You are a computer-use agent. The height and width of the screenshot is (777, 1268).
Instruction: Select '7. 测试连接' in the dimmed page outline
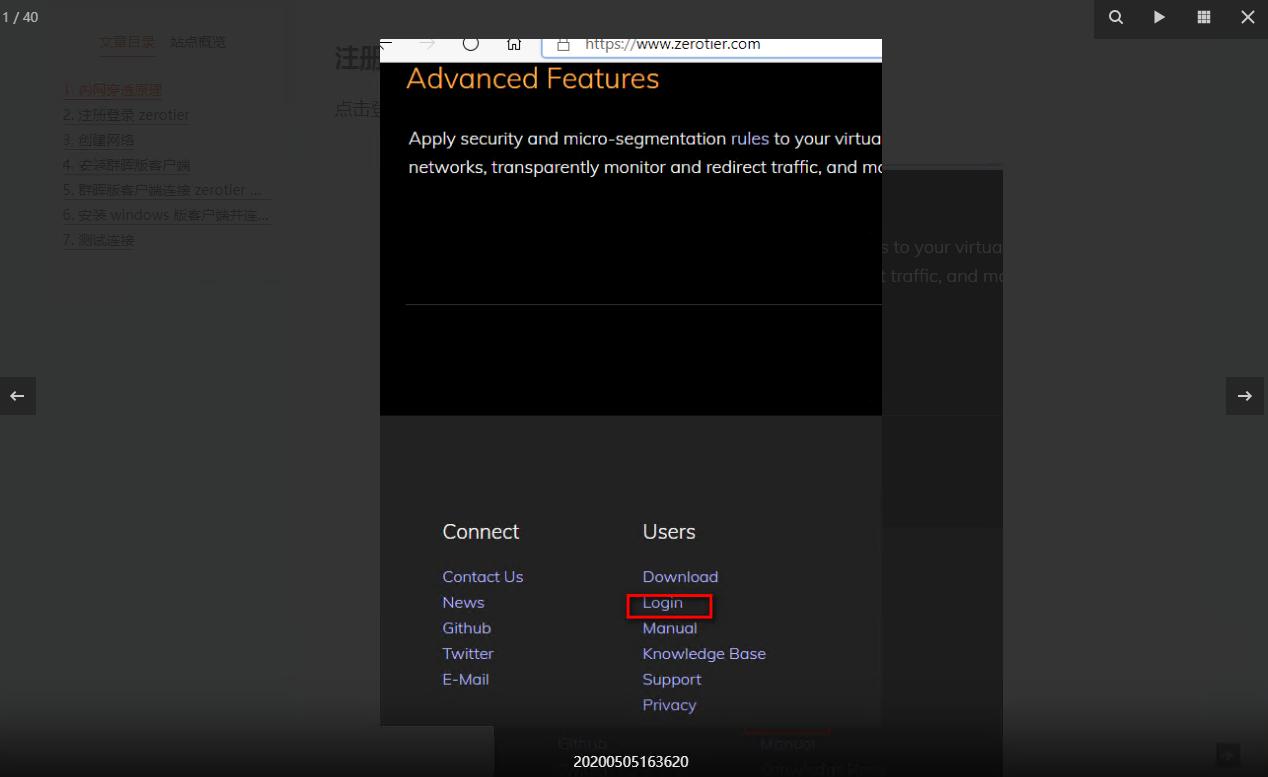click(x=98, y=240)
